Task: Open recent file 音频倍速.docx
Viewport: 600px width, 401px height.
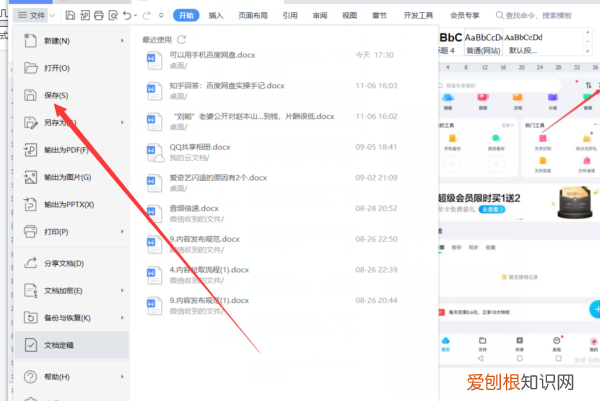Action: point(270,213)
